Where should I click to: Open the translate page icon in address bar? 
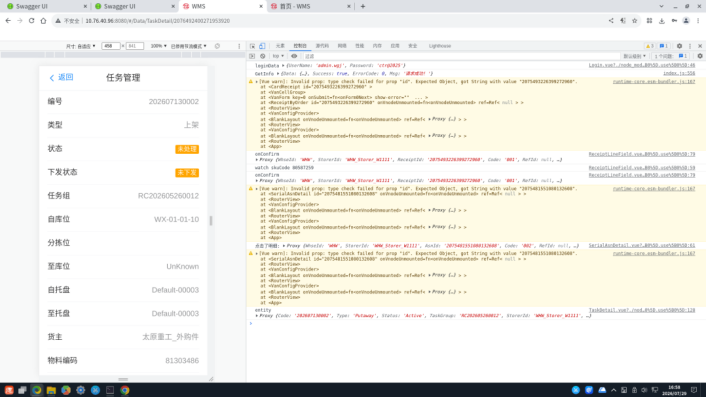pos(623,21)
